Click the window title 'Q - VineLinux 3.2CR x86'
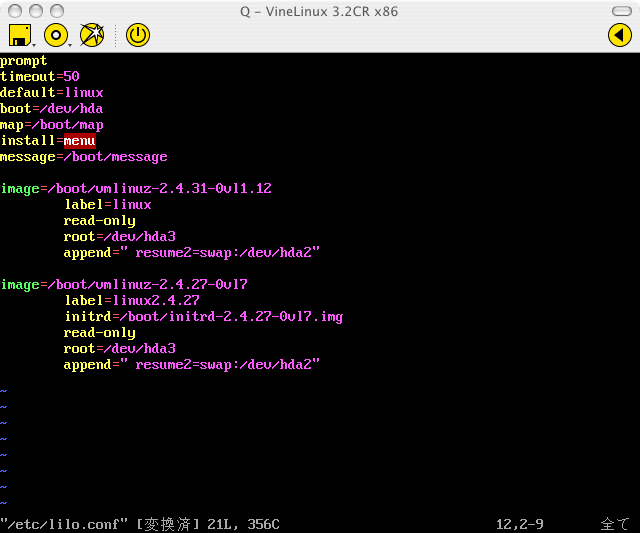Image resolution: width=640 pixels, height=533 pixels. tap(319, 11)
